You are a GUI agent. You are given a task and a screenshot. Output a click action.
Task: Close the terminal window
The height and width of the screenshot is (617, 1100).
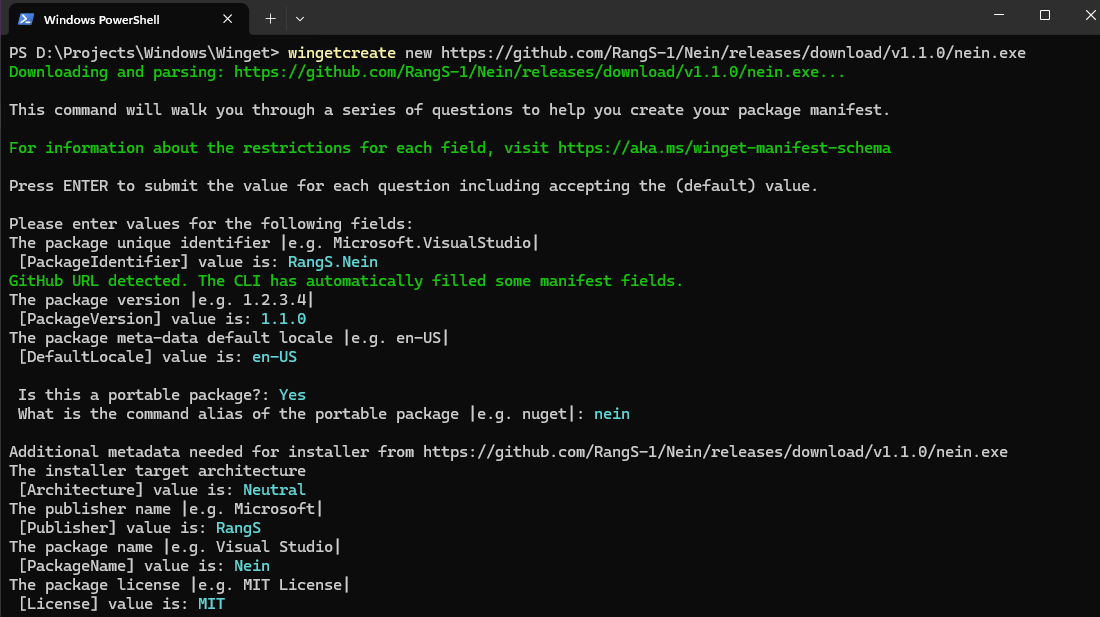(x=1089, y=15)
